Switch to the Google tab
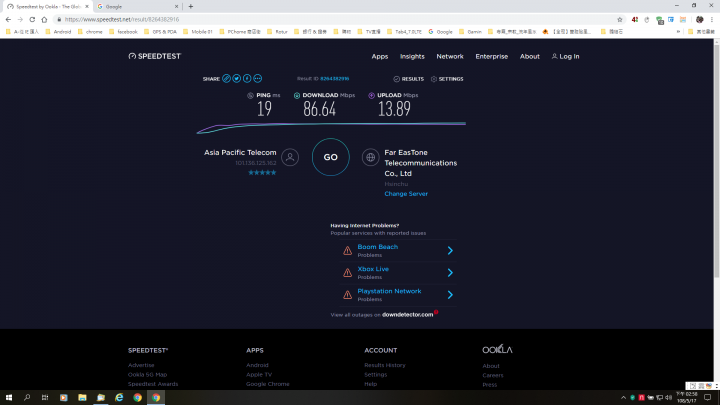Screen dimensions: 720x405 tap(136, 6)
